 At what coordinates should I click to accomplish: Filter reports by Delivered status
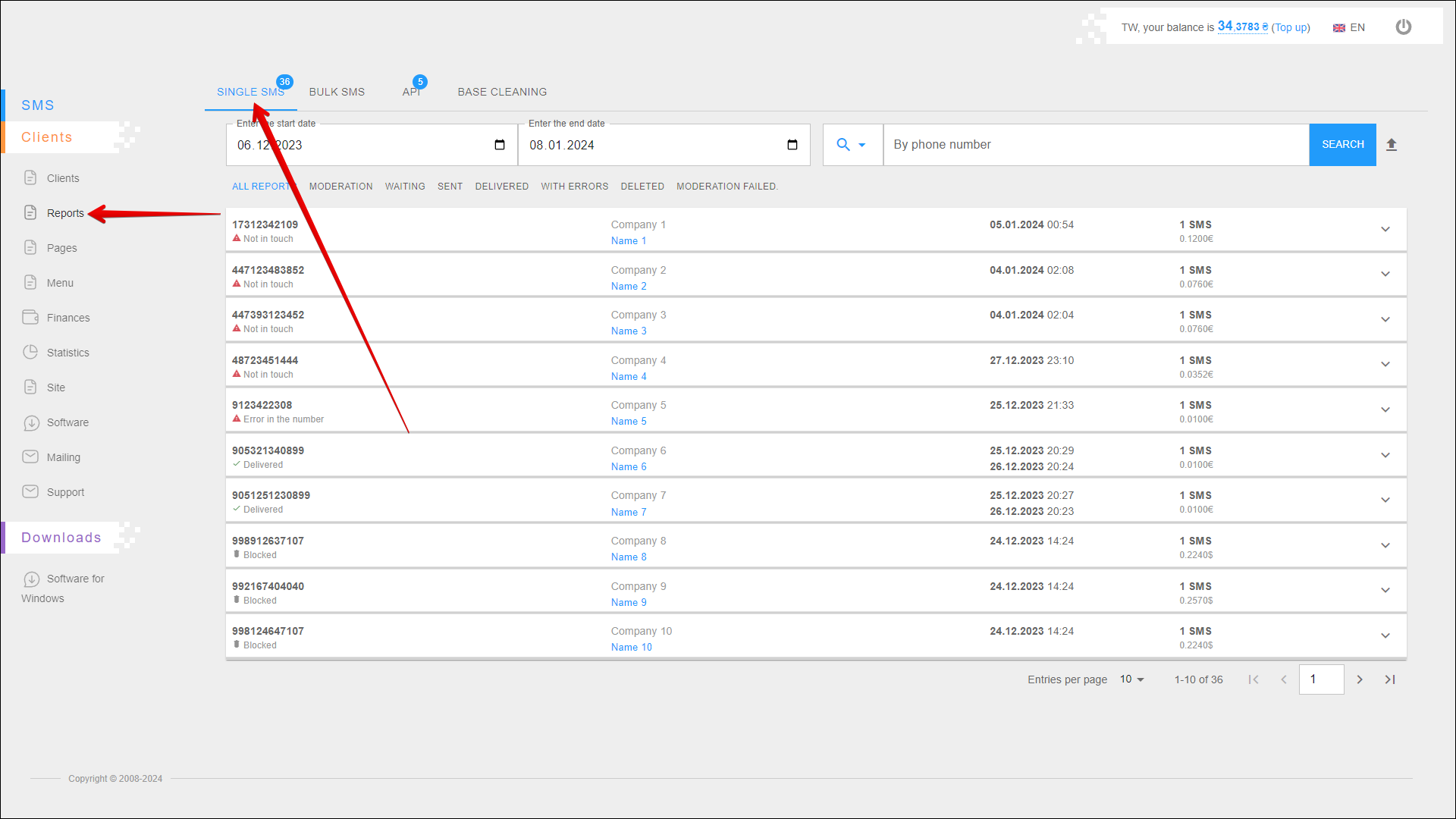501,187
